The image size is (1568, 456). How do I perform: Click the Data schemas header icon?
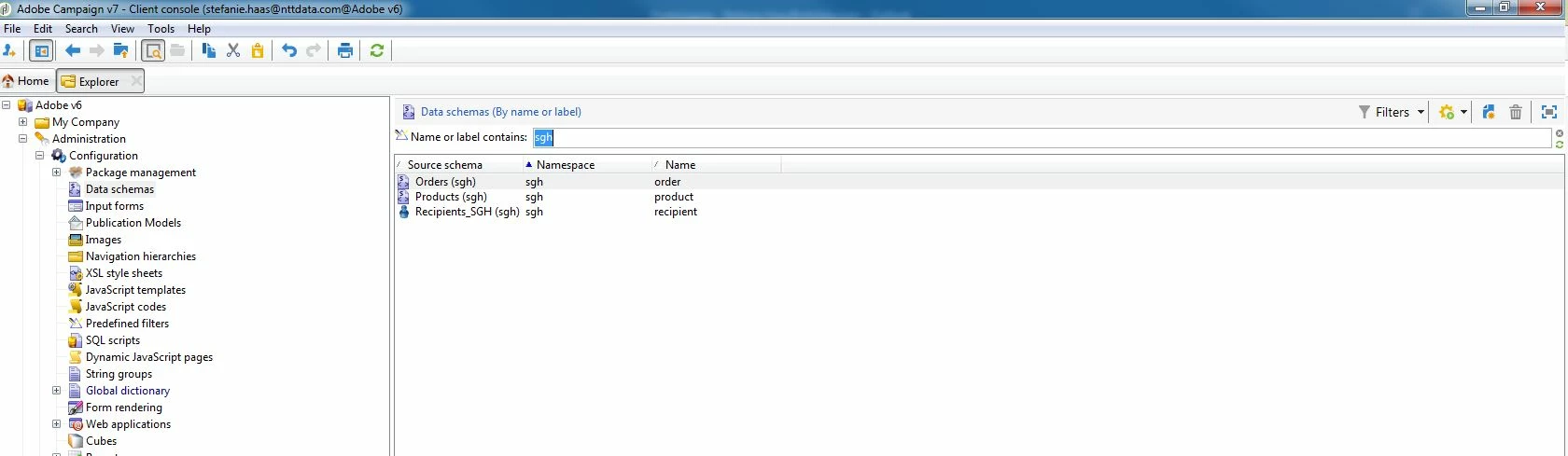tap(408, 112)
